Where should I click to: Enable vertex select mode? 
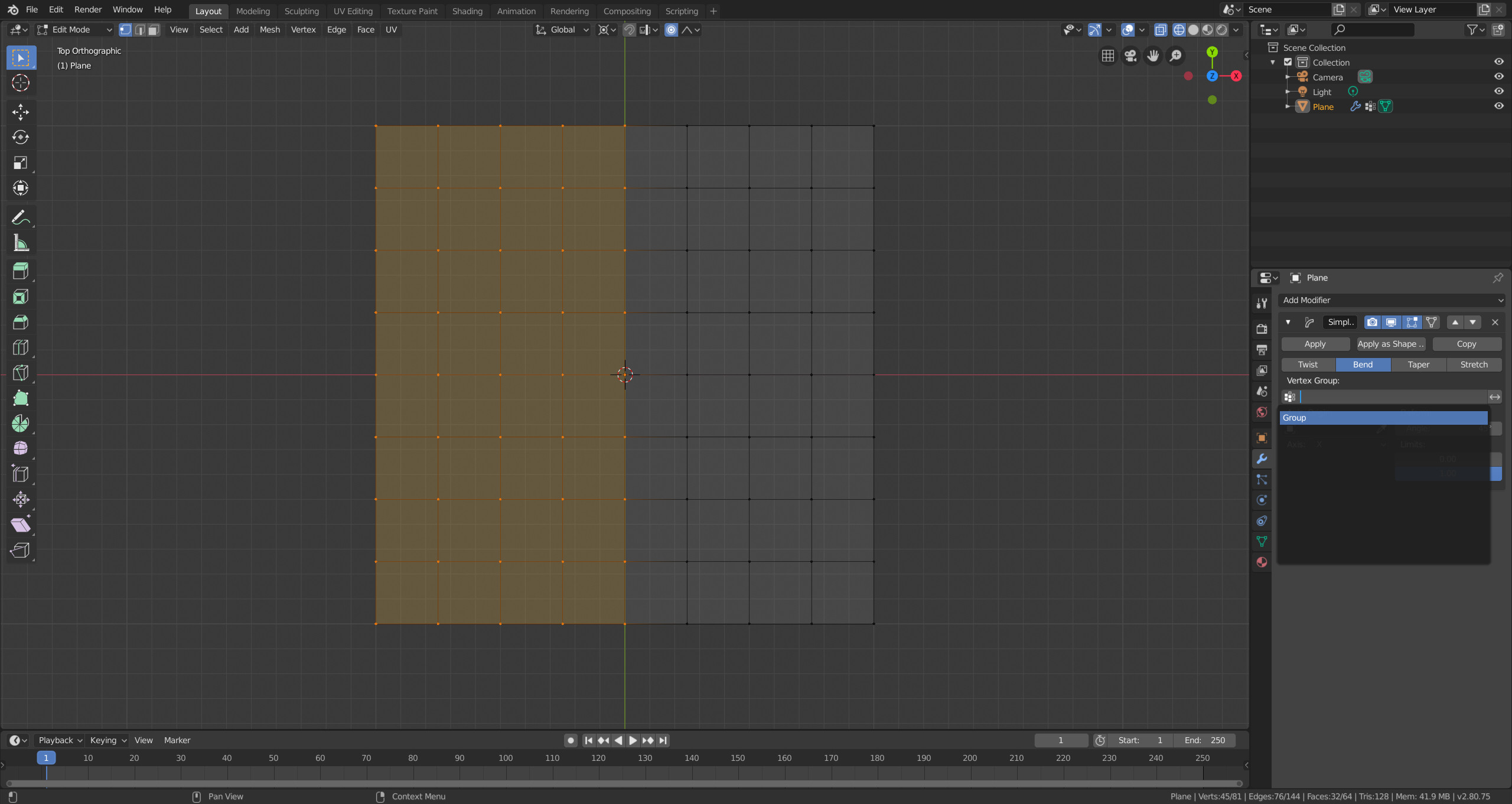[125, 30]
